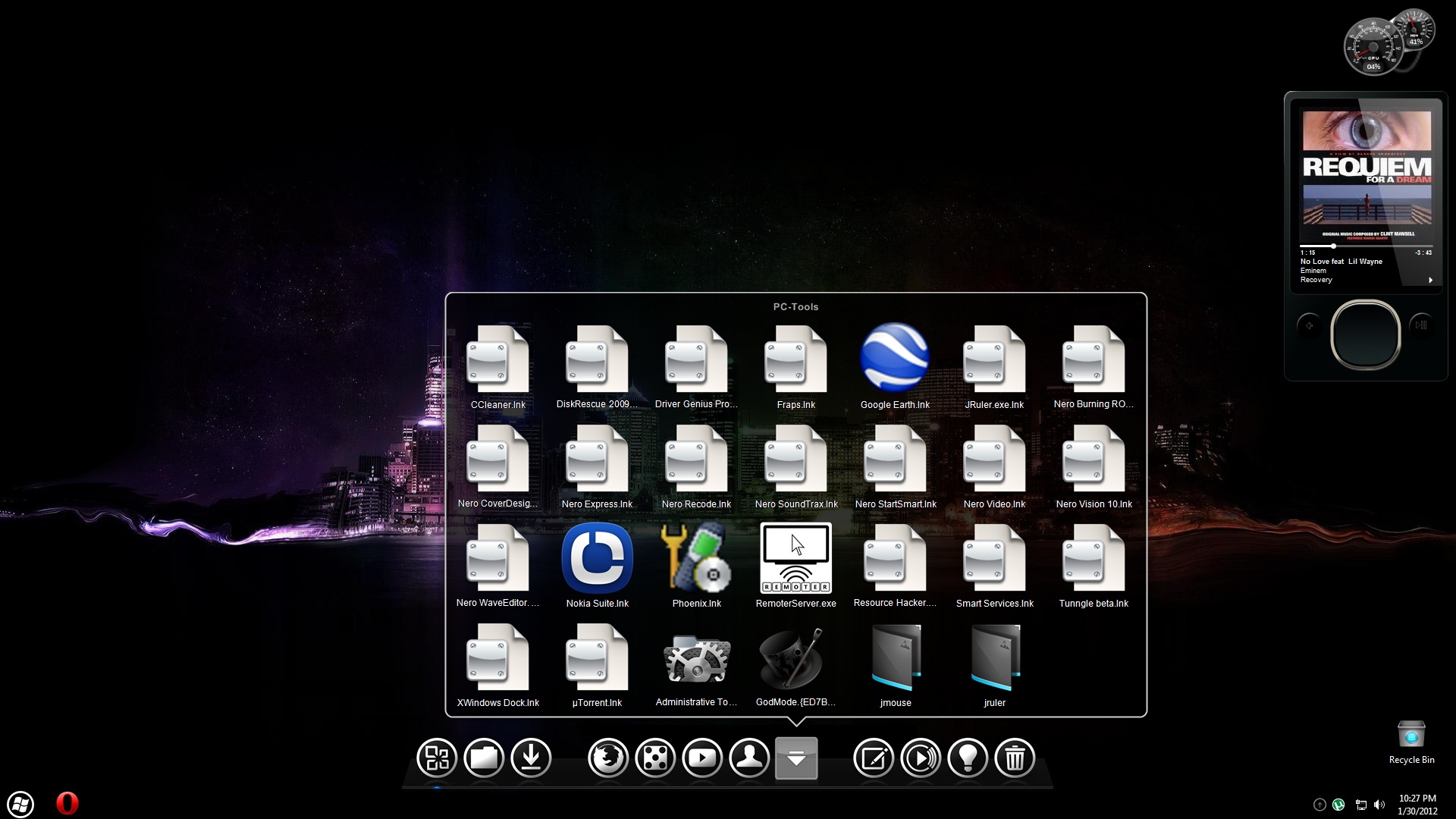Launch Nero SoundTrax.lnk

point(795,466)
